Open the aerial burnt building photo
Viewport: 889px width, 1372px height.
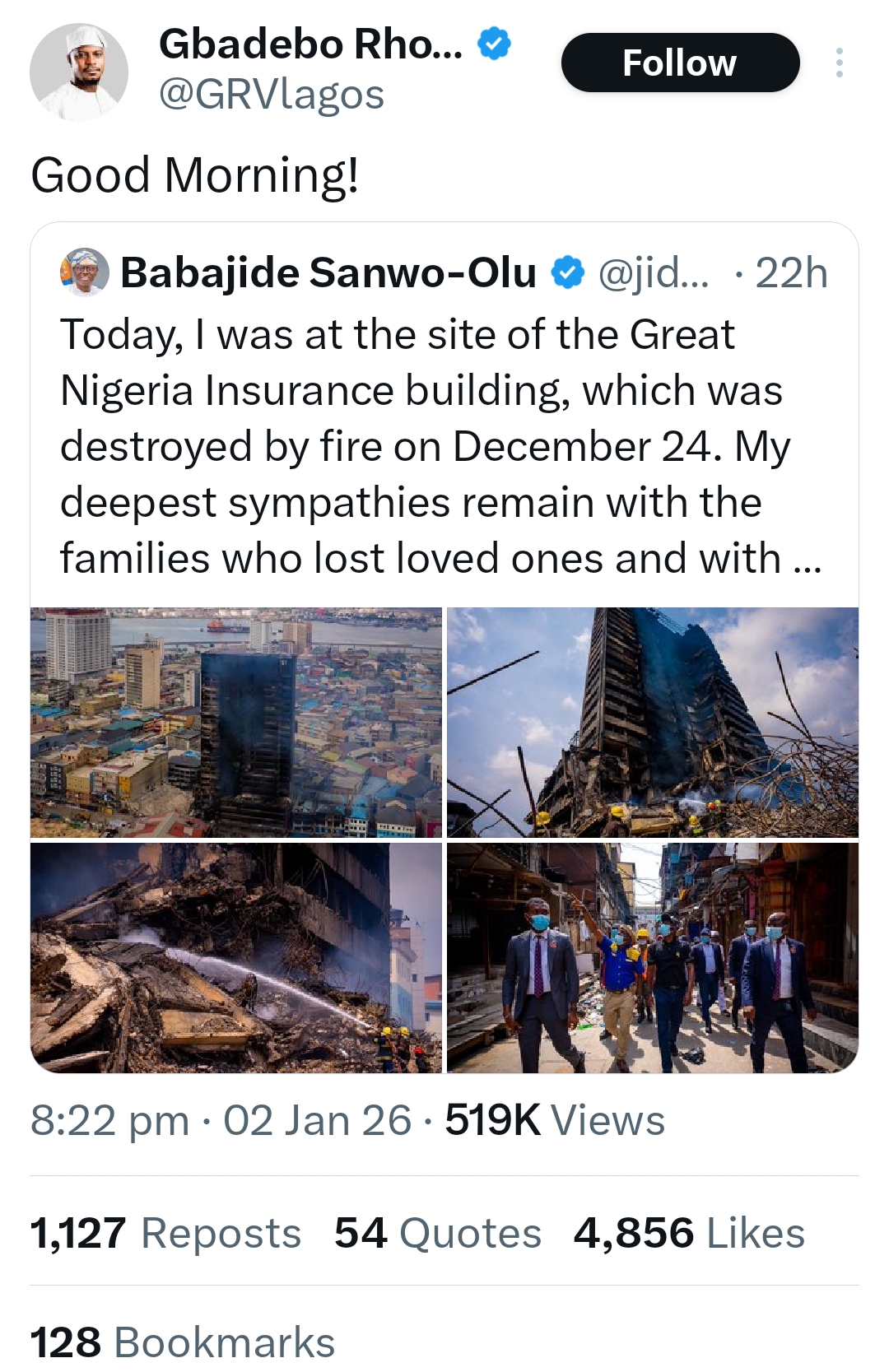236,723
